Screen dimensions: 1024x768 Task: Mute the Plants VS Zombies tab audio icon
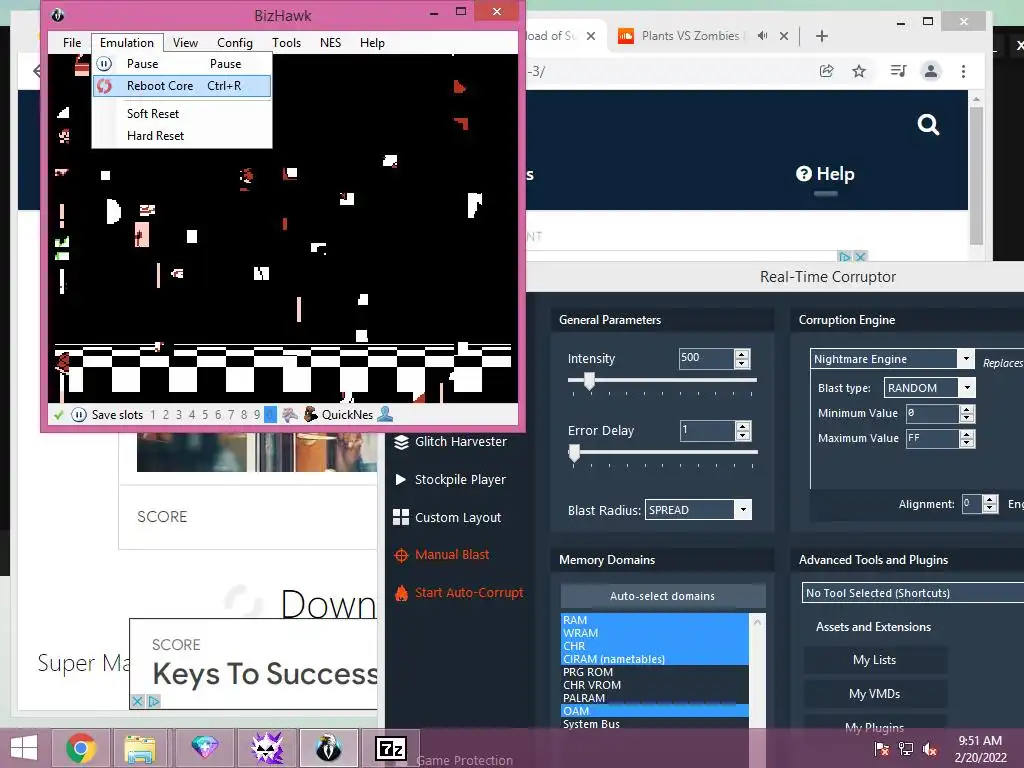click(762, 36)
